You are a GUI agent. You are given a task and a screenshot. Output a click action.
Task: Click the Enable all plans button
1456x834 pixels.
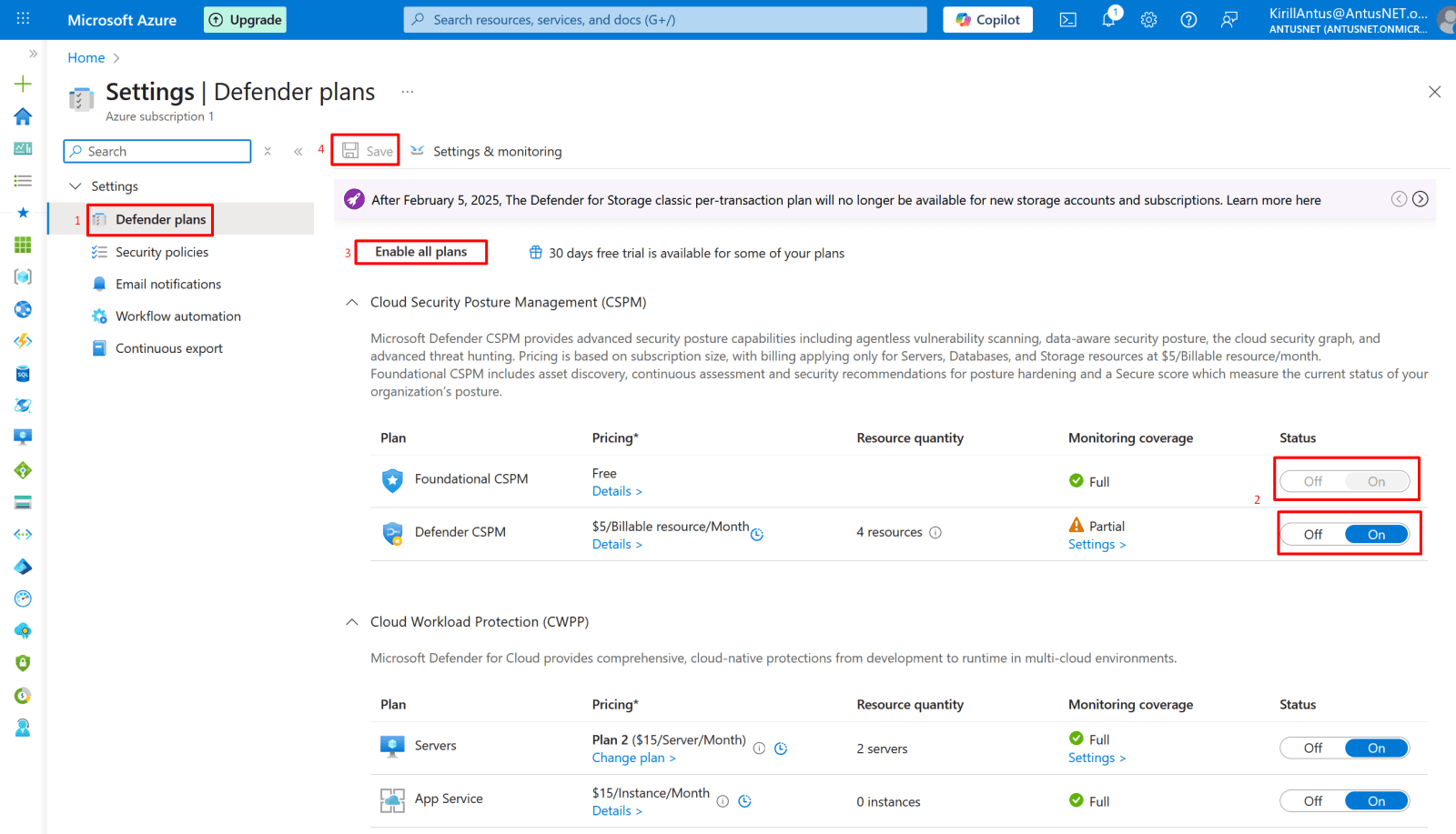point(420,252)
